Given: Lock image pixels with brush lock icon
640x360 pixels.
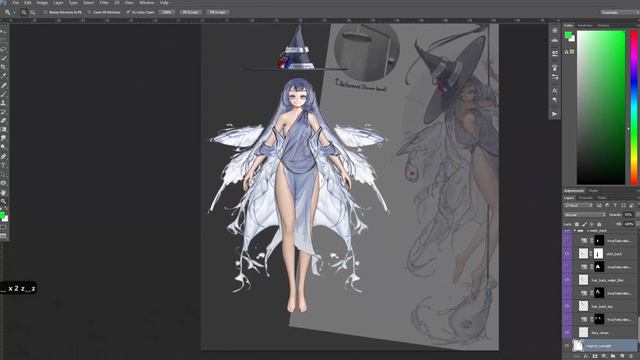Looking at the screenshot, I should 584,224.
